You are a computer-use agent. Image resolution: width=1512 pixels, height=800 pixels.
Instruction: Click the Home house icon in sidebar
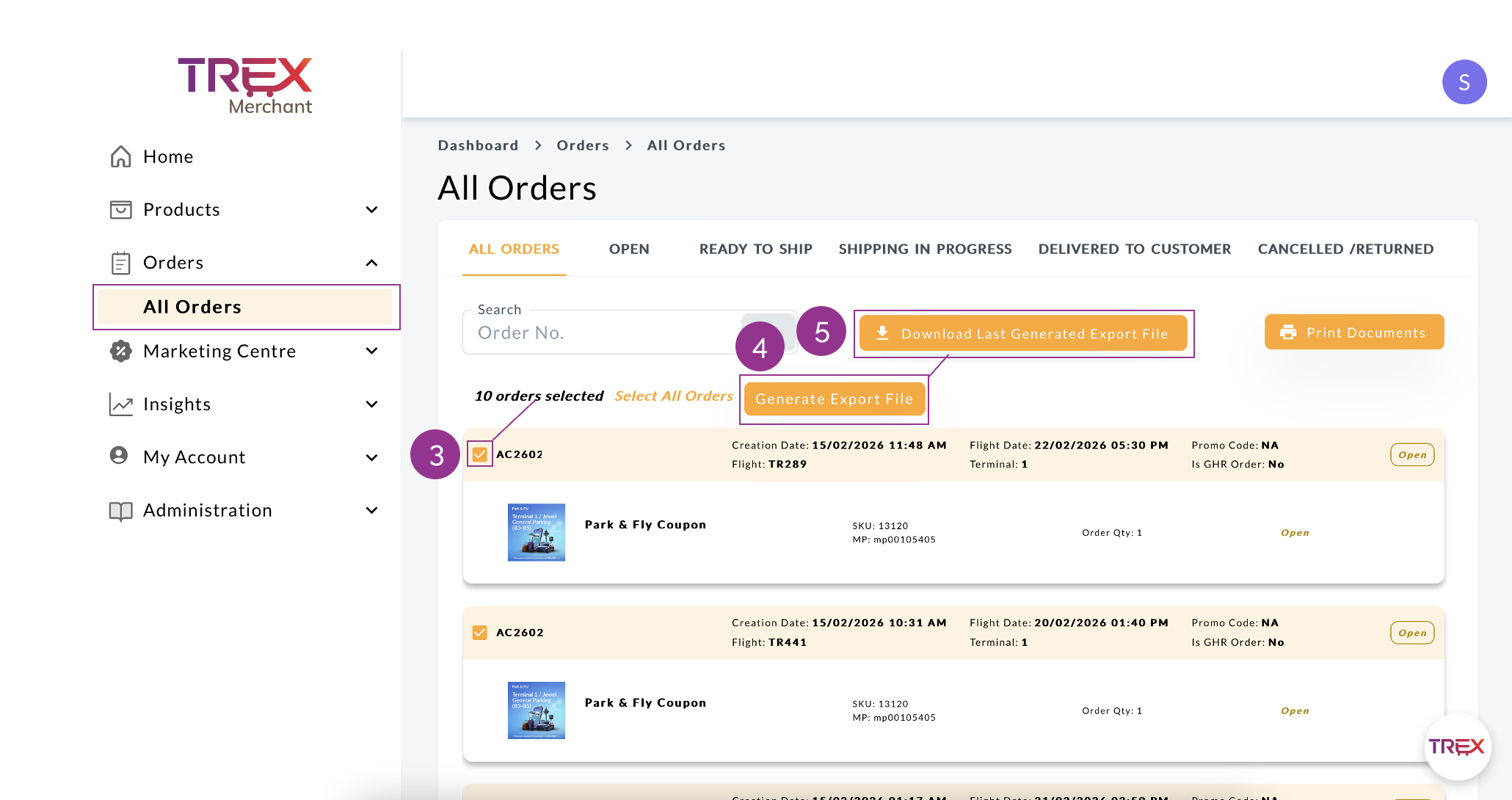pos(120,156)
